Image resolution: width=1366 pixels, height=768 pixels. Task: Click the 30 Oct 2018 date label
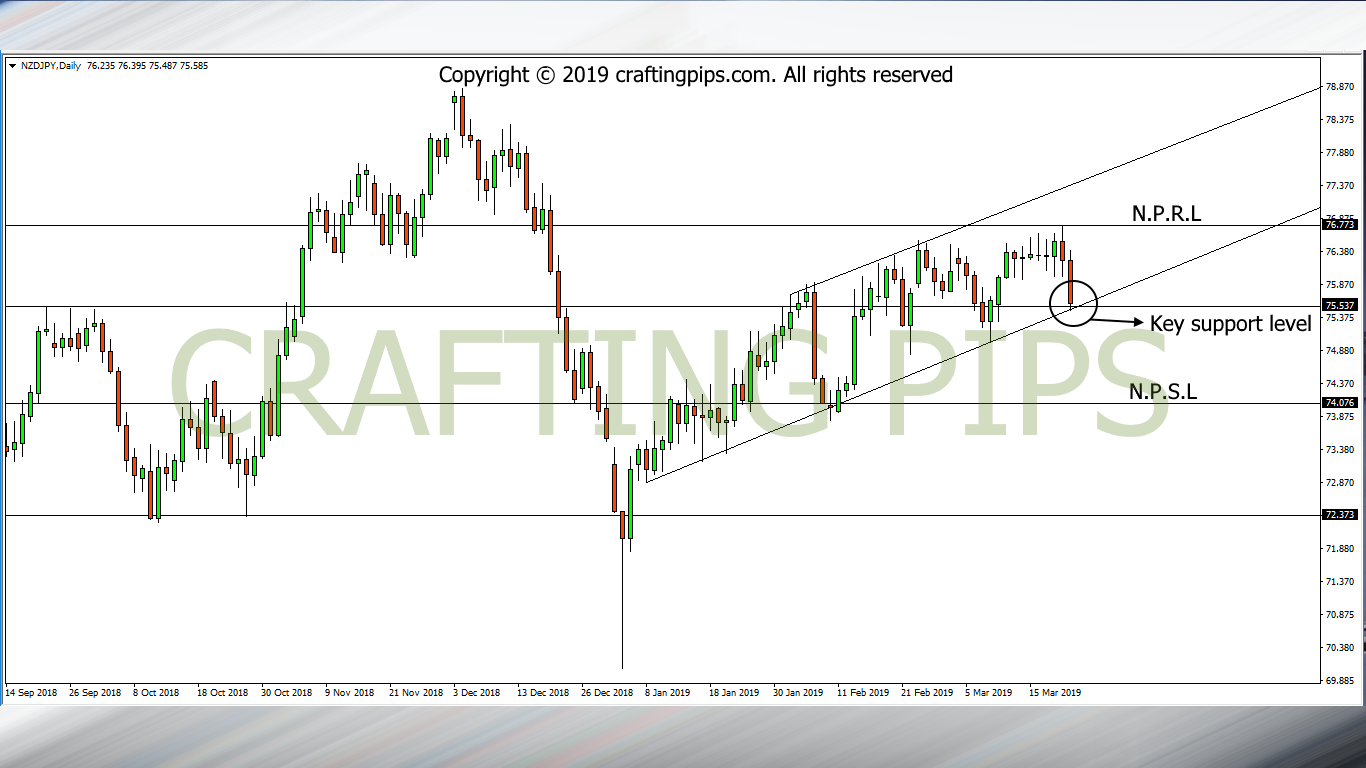tap(286, 692)
